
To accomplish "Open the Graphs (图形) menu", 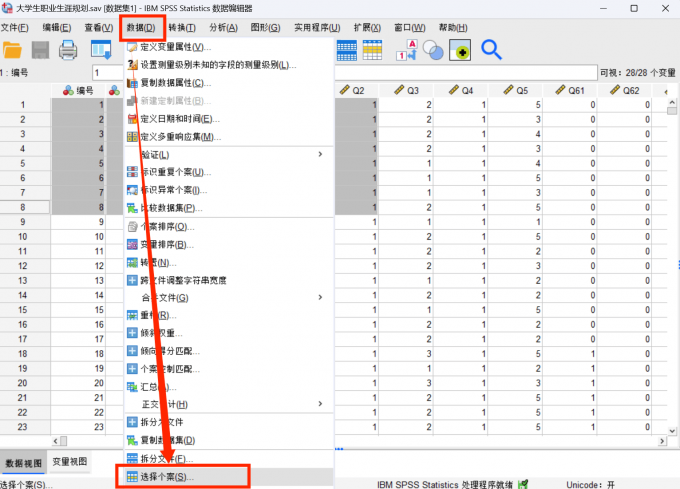I will [265, 28].
